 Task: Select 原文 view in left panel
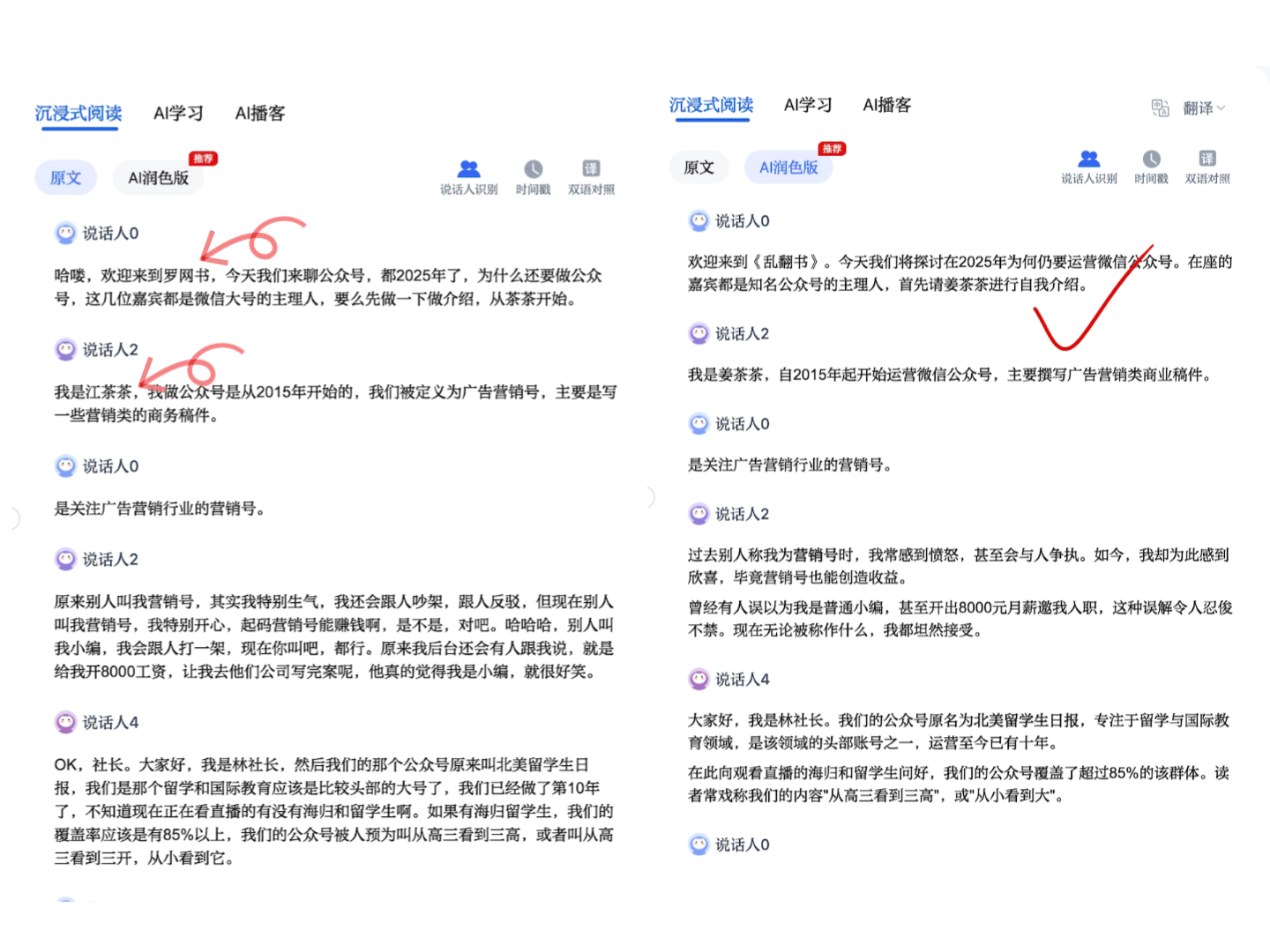point(65,177)
